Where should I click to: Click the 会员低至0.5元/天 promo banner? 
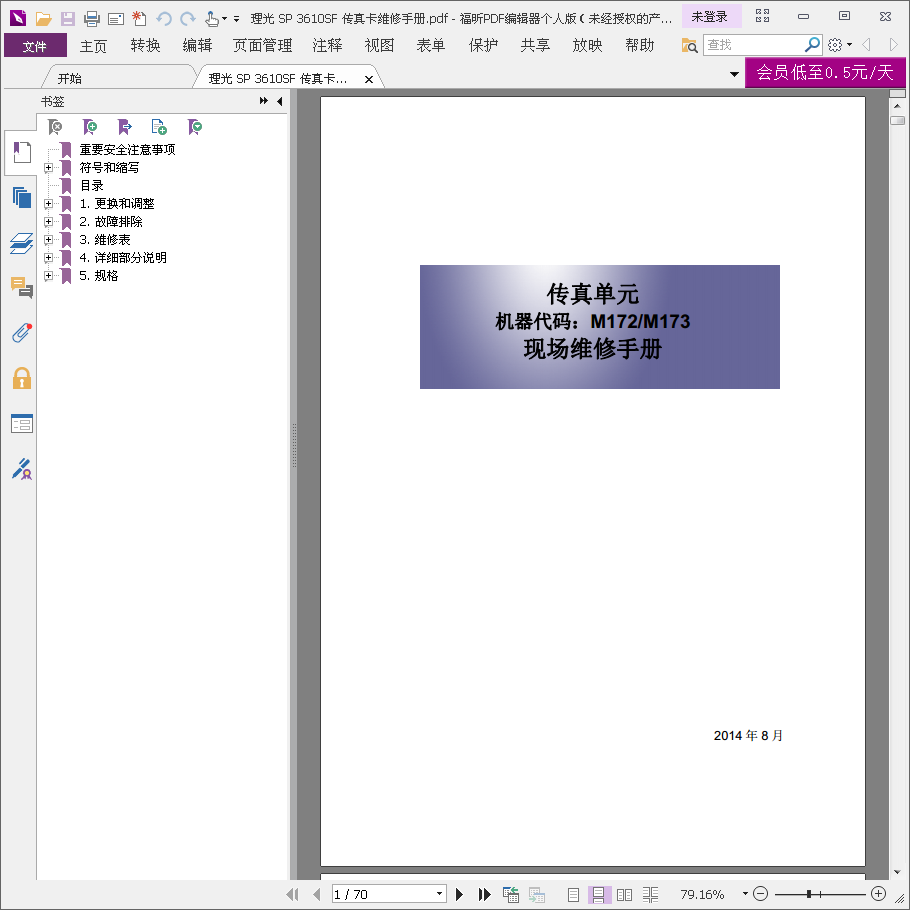[x=825, y=73]
